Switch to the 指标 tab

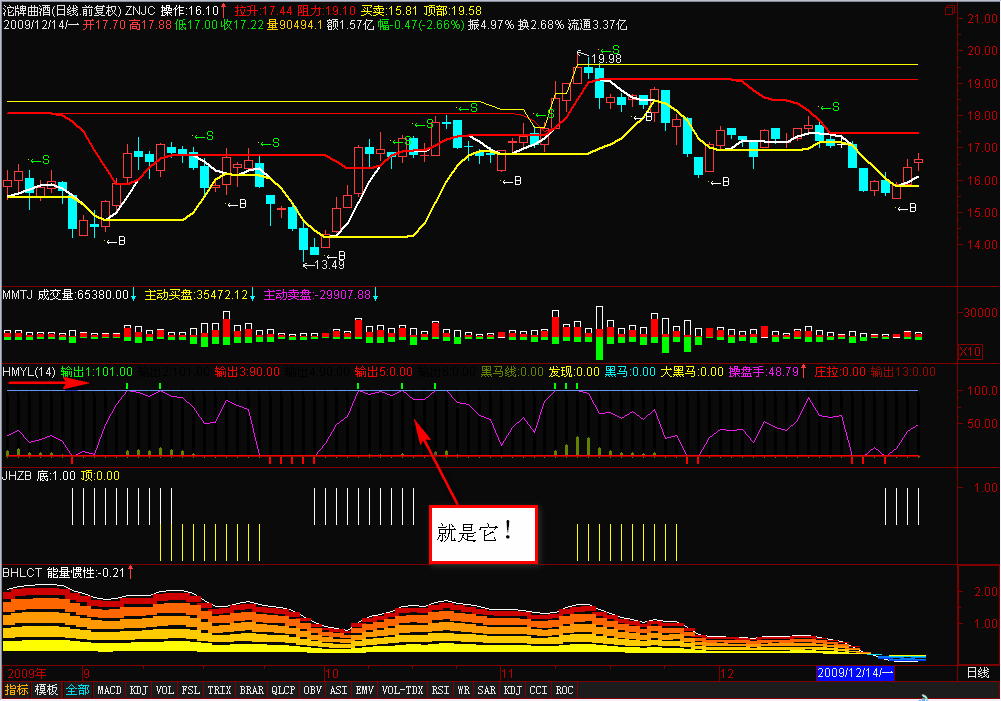click(16, 690)
